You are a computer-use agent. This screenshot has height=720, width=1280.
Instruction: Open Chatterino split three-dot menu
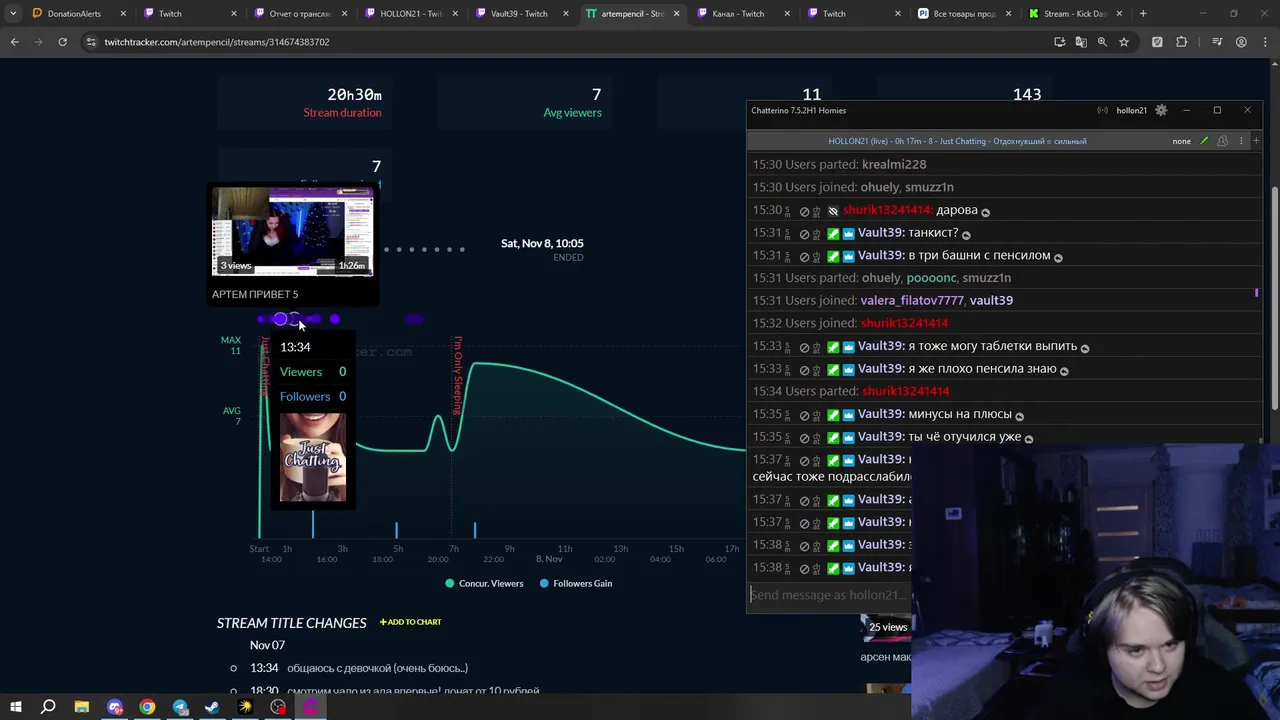[1241, 141]
